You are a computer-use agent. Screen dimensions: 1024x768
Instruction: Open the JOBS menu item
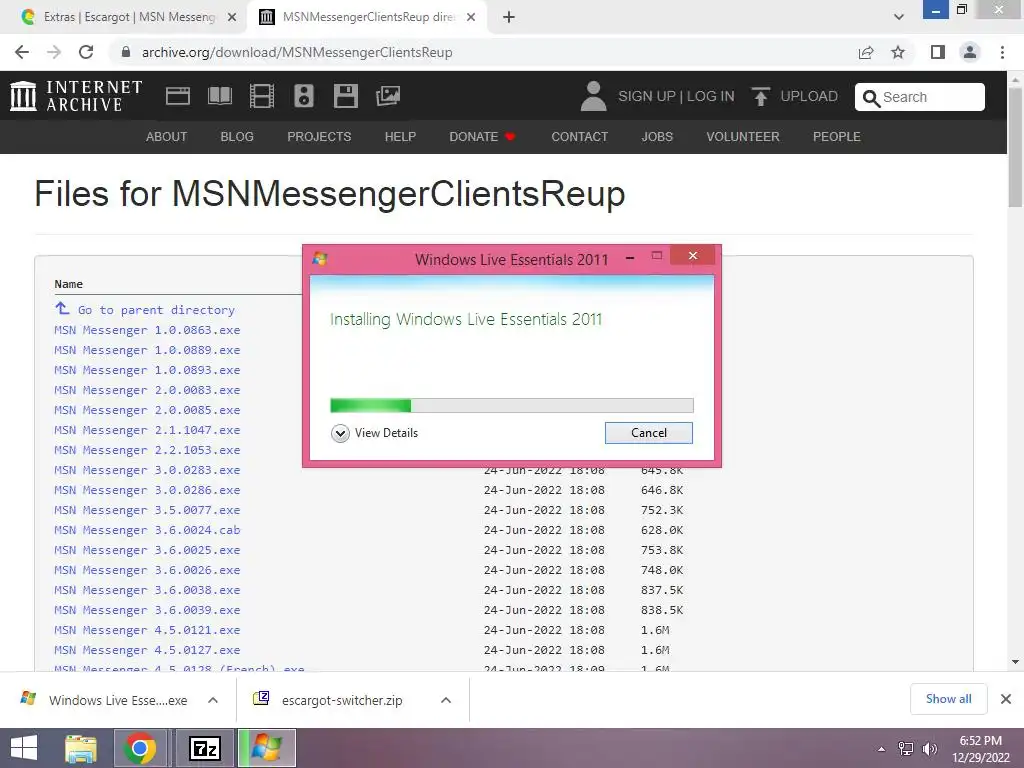657,136
